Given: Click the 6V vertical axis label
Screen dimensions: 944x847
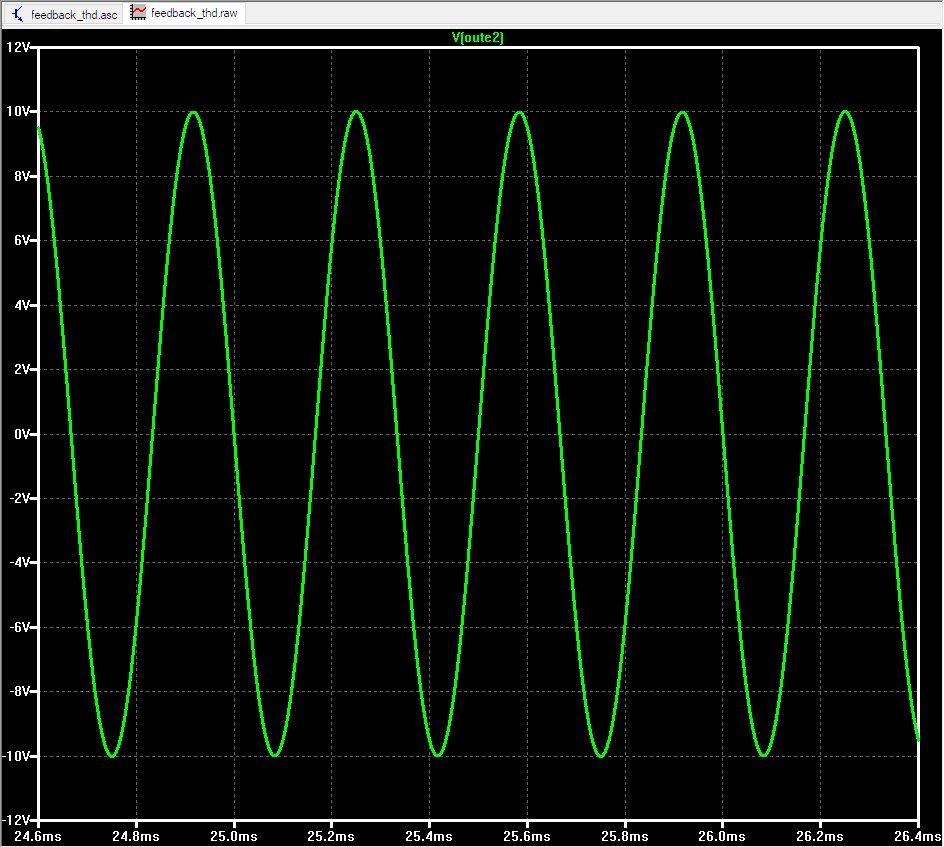Looking at the screenshot, I should [x=22, y=240].
